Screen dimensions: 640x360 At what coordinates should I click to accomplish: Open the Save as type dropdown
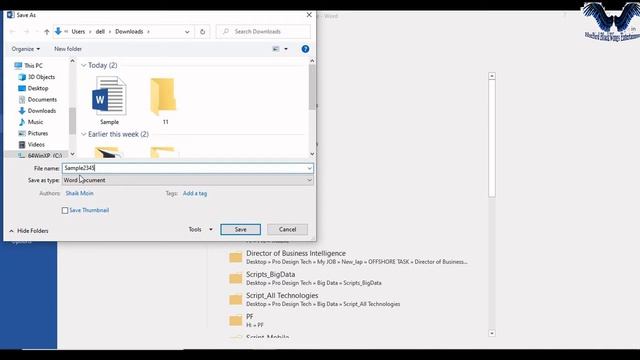point(188,180)
